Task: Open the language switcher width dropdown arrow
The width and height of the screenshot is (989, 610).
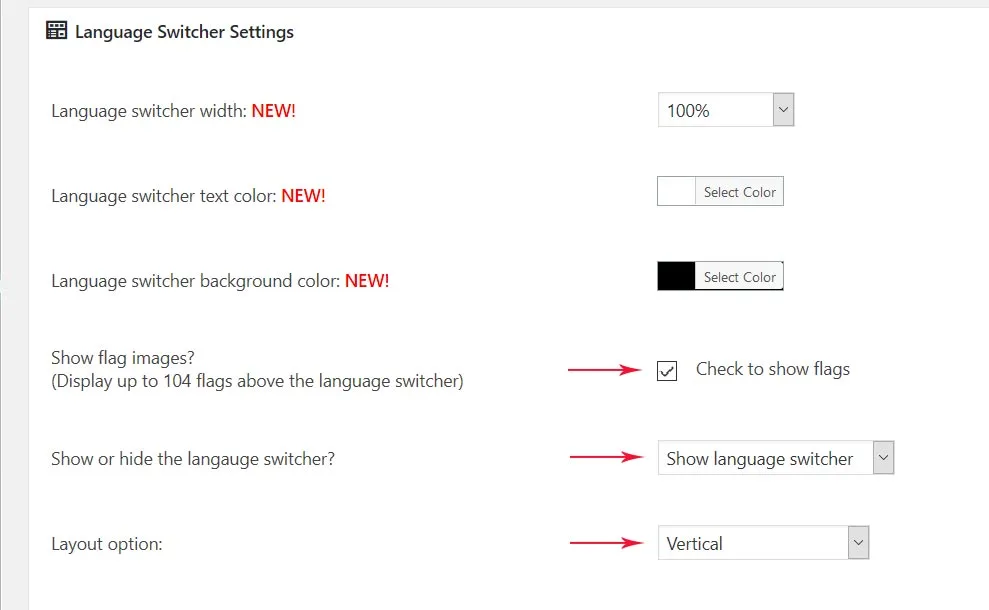Action: [x=783, y=110]
